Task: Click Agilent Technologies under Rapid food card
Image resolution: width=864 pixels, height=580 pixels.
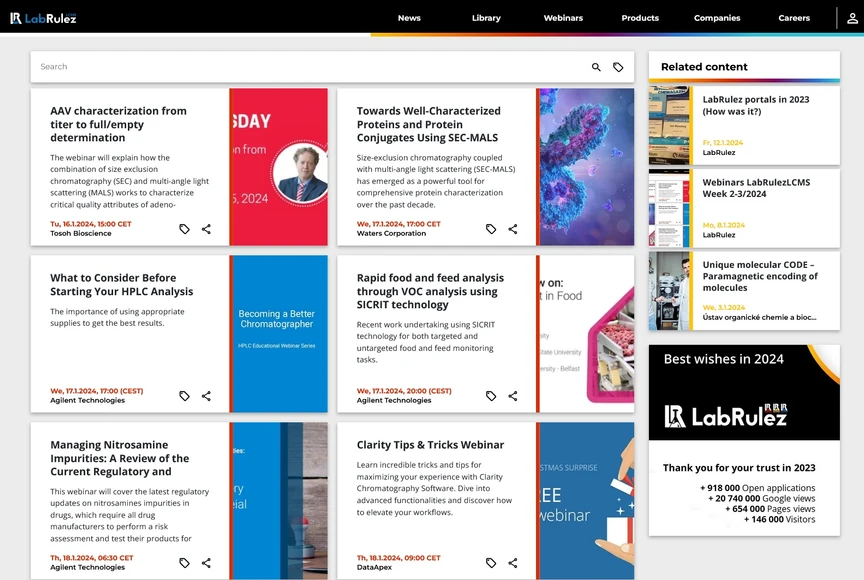Action: 394,400
